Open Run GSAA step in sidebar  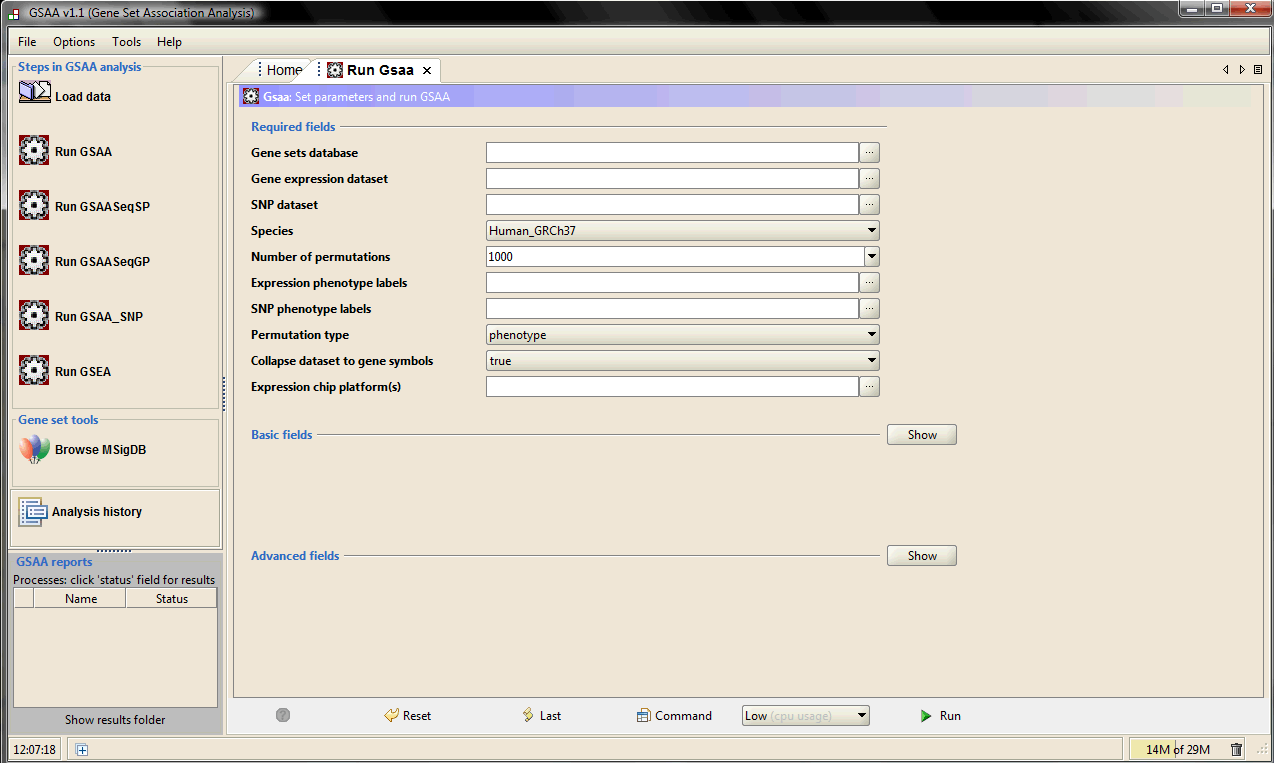click(x=65, y=151)
